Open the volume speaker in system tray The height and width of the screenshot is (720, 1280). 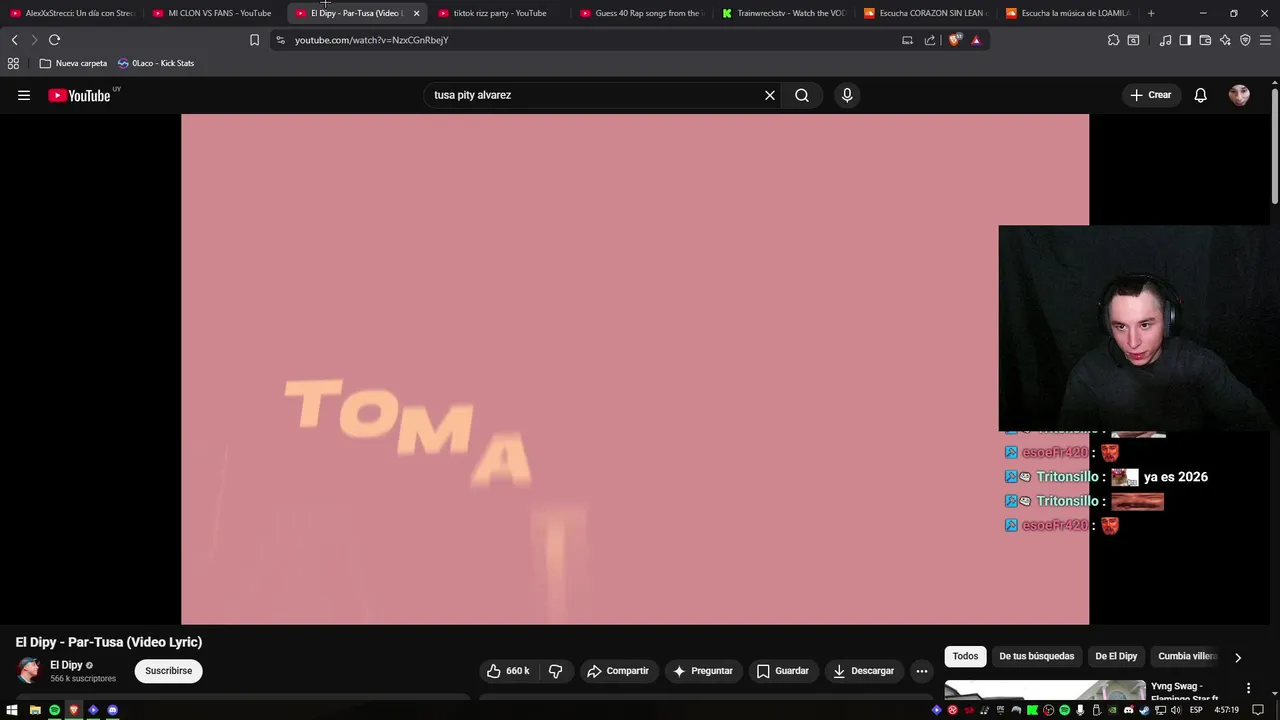(1177, 710)
